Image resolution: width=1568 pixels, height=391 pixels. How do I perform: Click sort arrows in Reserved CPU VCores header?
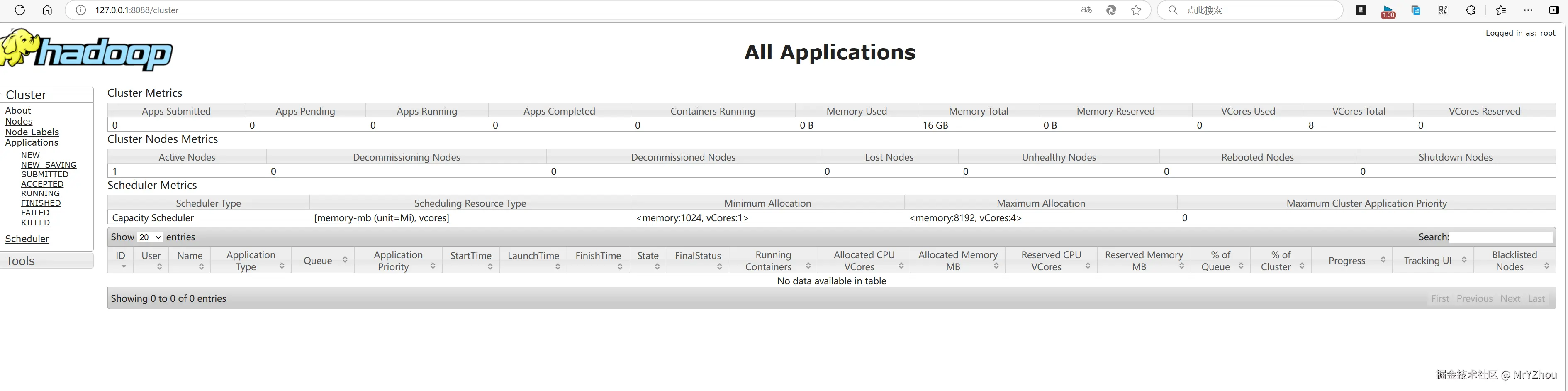1088,266
